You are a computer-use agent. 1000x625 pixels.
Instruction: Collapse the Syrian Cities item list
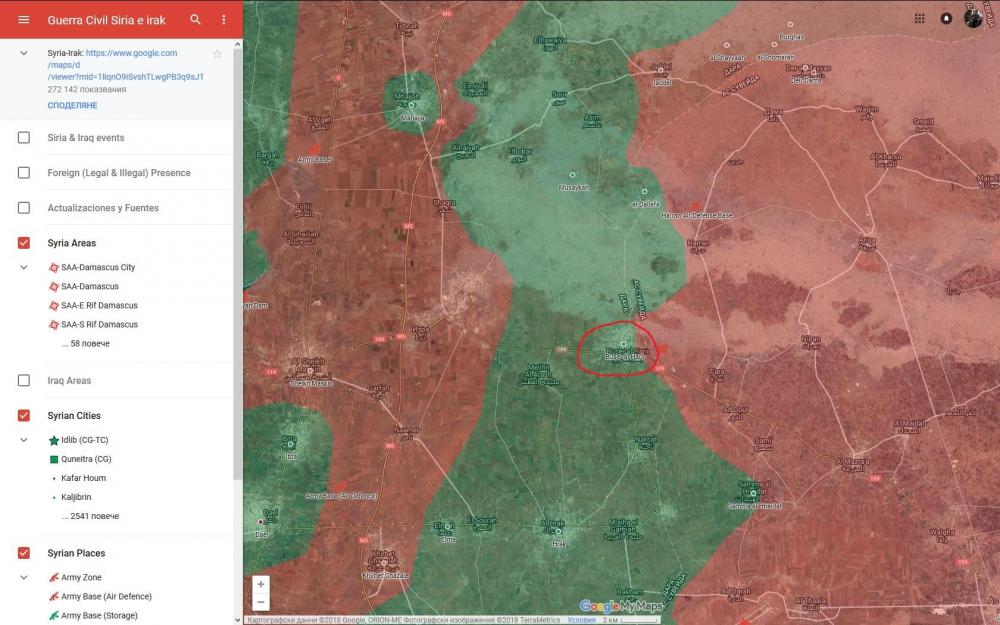click(x=24, y=440)
